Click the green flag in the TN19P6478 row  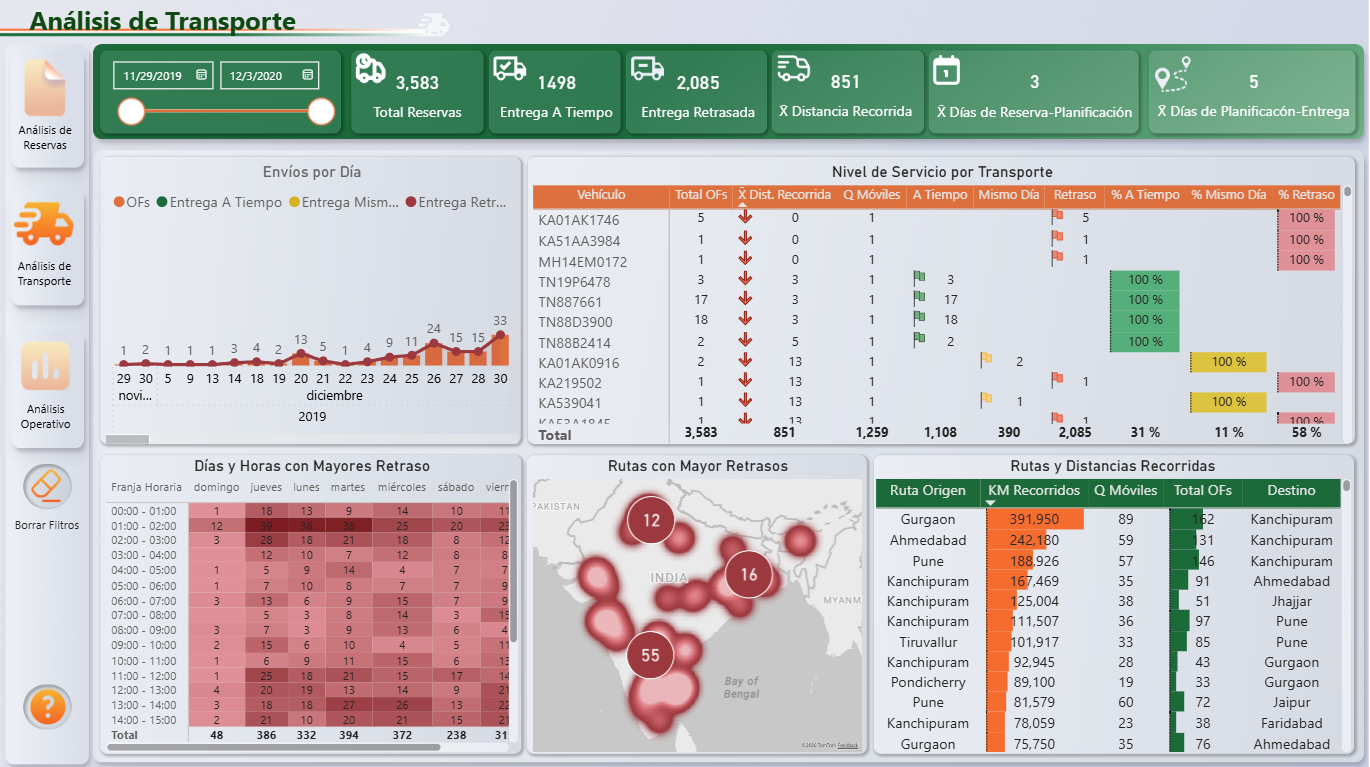pos(918,277)
